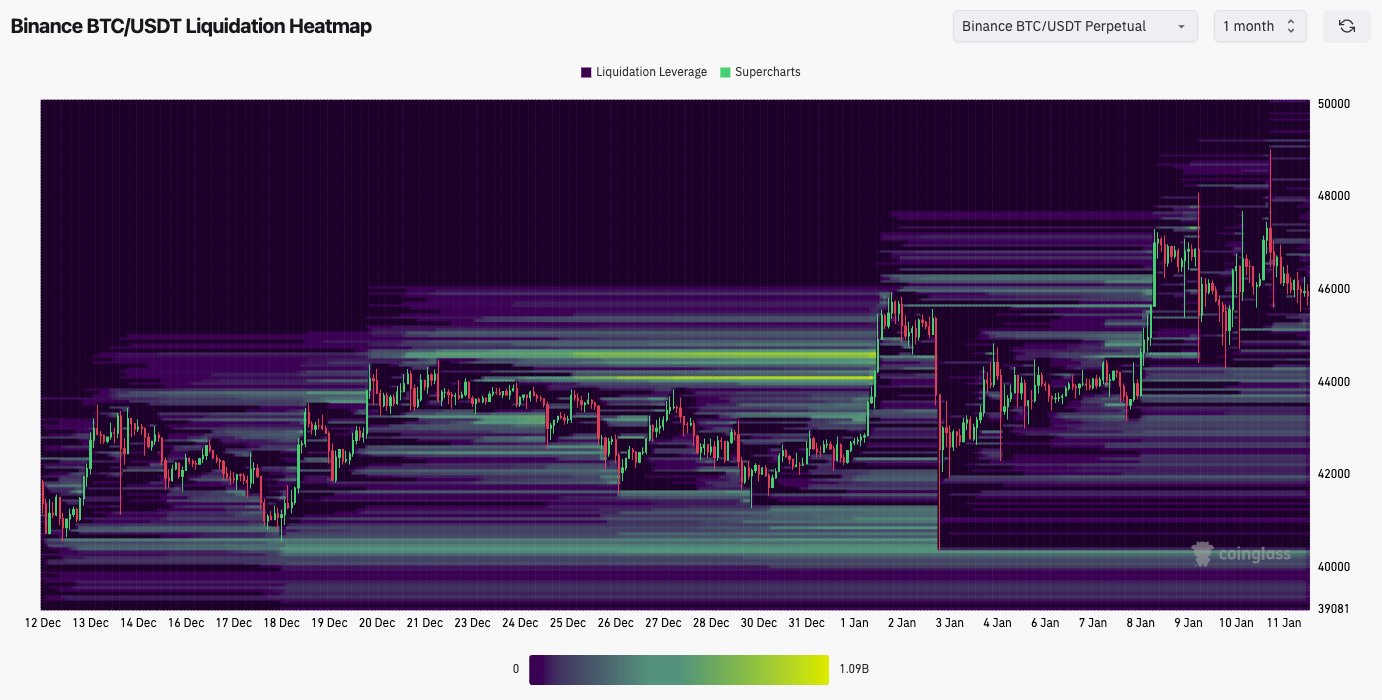This screenshot has height=700, width=1382.
Task: Toggle the Liquidation Leverage legend item
Action: click(644, 72)
